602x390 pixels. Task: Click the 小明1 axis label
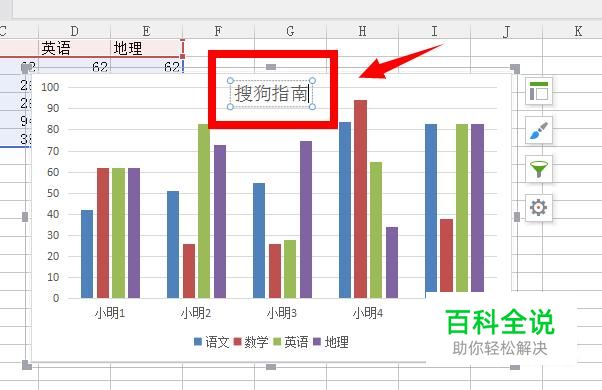(110, 313)
